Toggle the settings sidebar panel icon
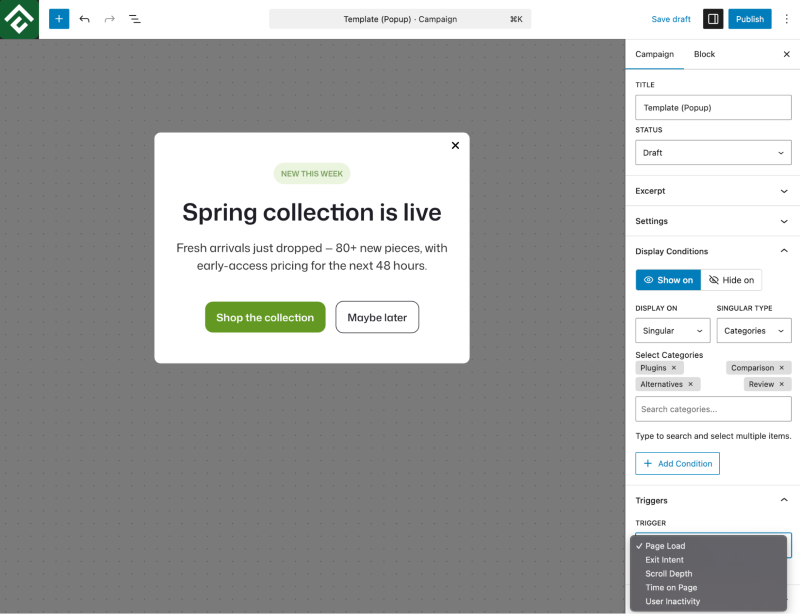Viewport: 800px width, 614px height. pos(713,19)
